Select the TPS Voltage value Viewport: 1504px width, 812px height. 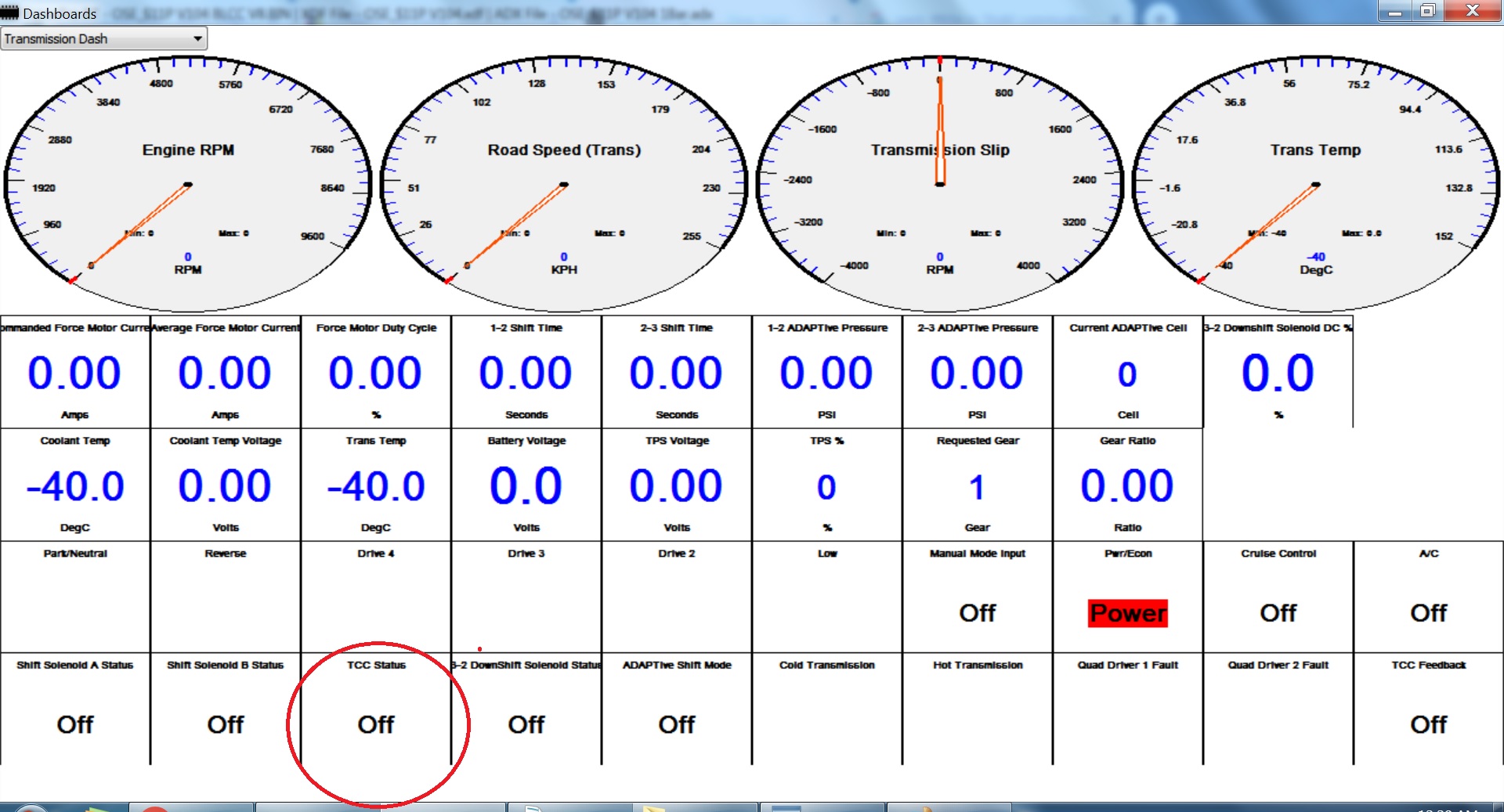click(x=676, y=485)
